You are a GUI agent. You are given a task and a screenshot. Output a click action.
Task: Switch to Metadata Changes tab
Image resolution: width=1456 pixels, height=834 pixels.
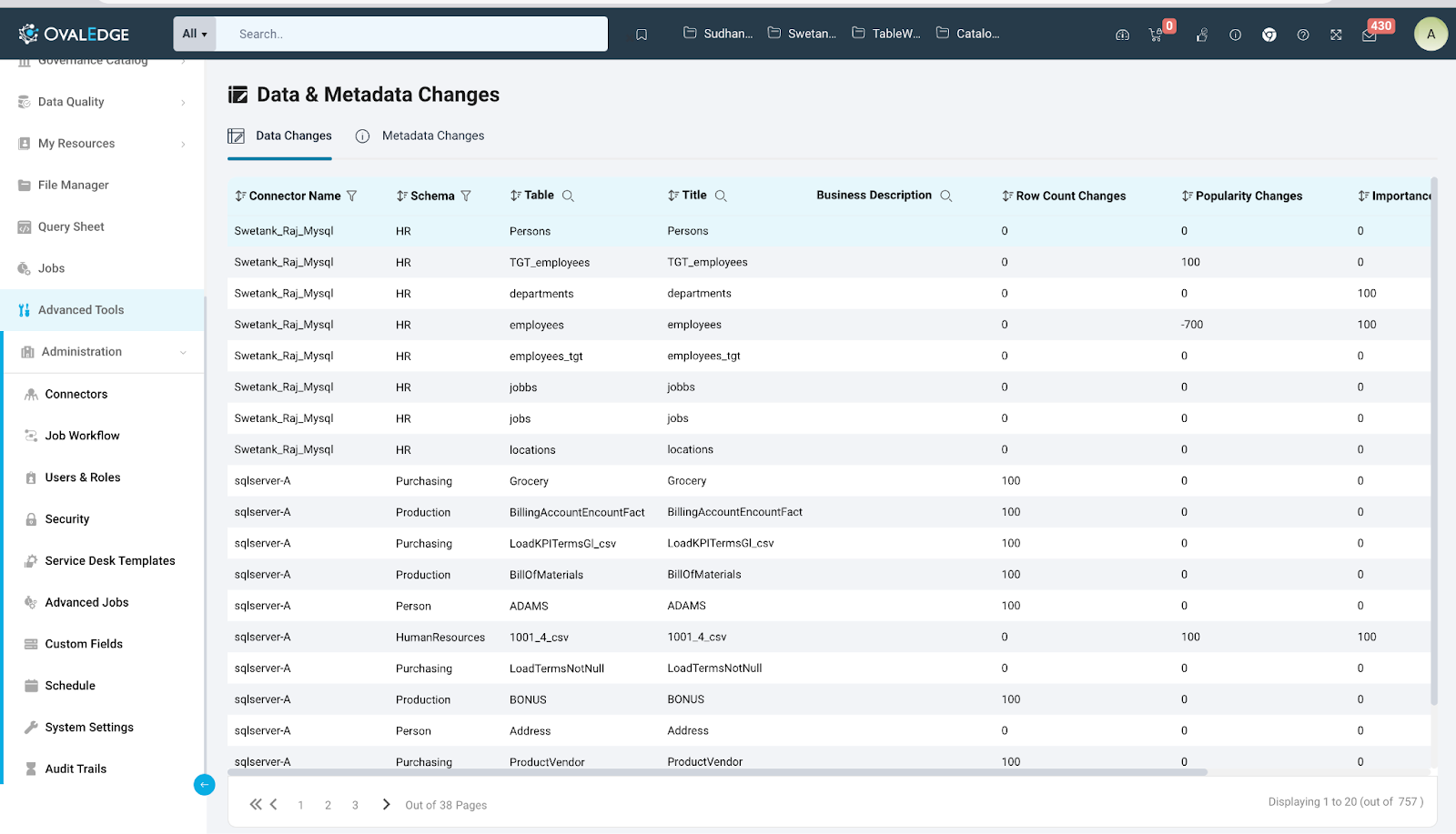click(420, 136)
